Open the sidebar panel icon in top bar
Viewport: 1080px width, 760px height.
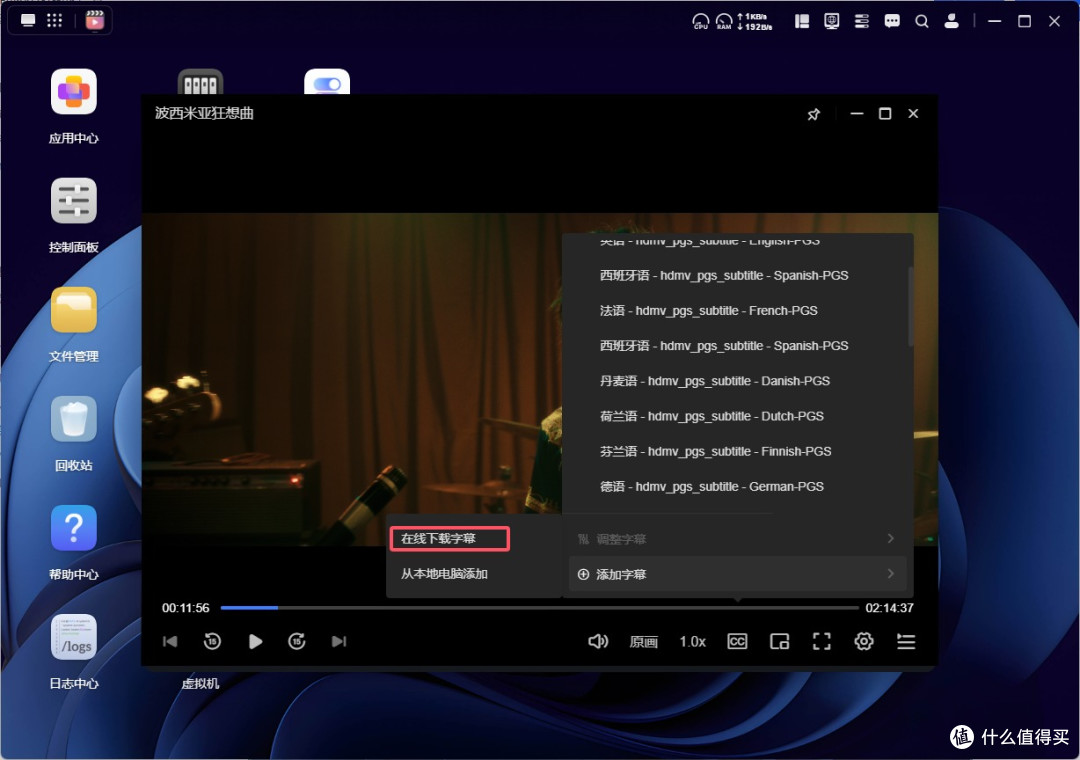pos(802,21)
